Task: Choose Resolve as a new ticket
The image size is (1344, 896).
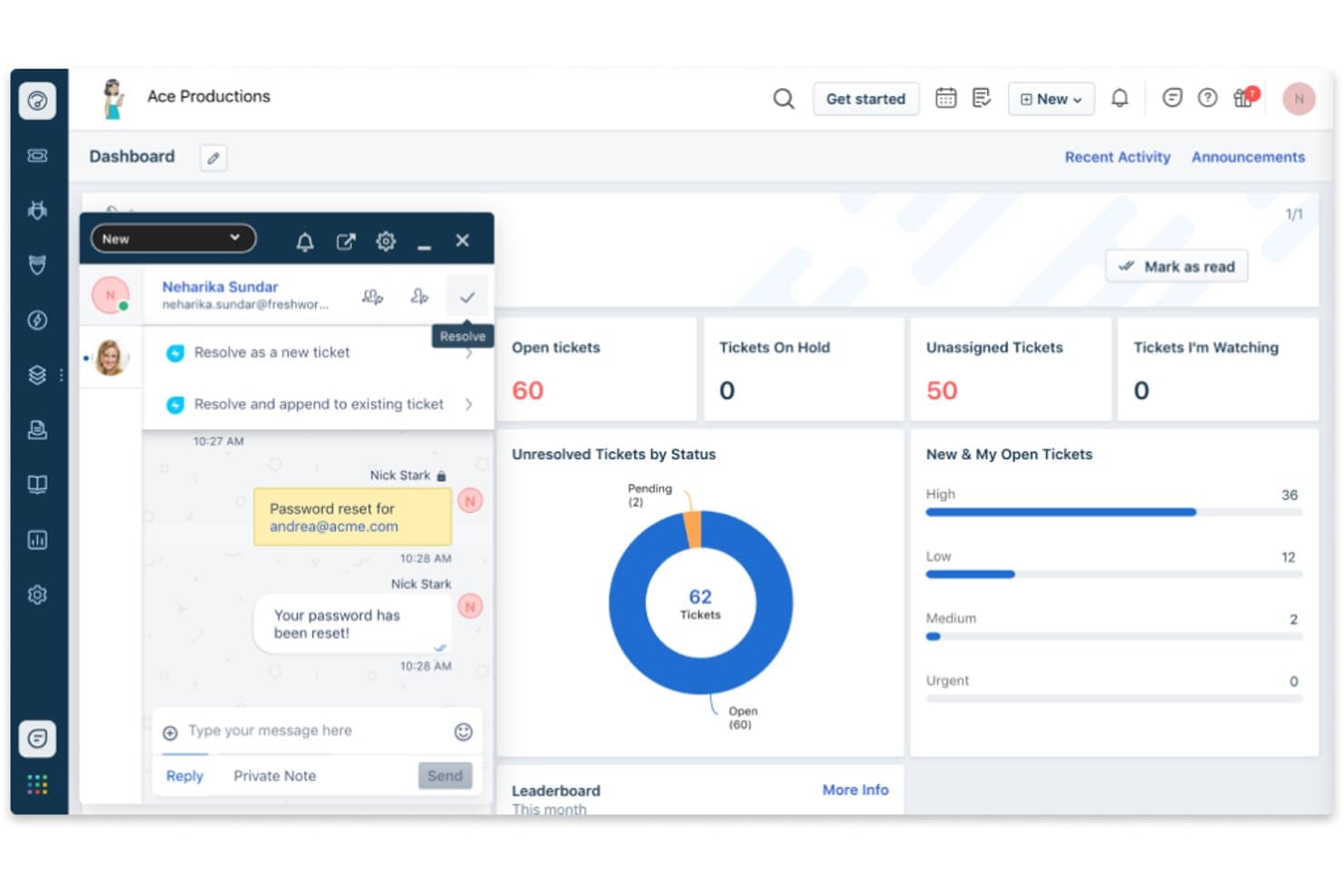Action: click(318, 353)
